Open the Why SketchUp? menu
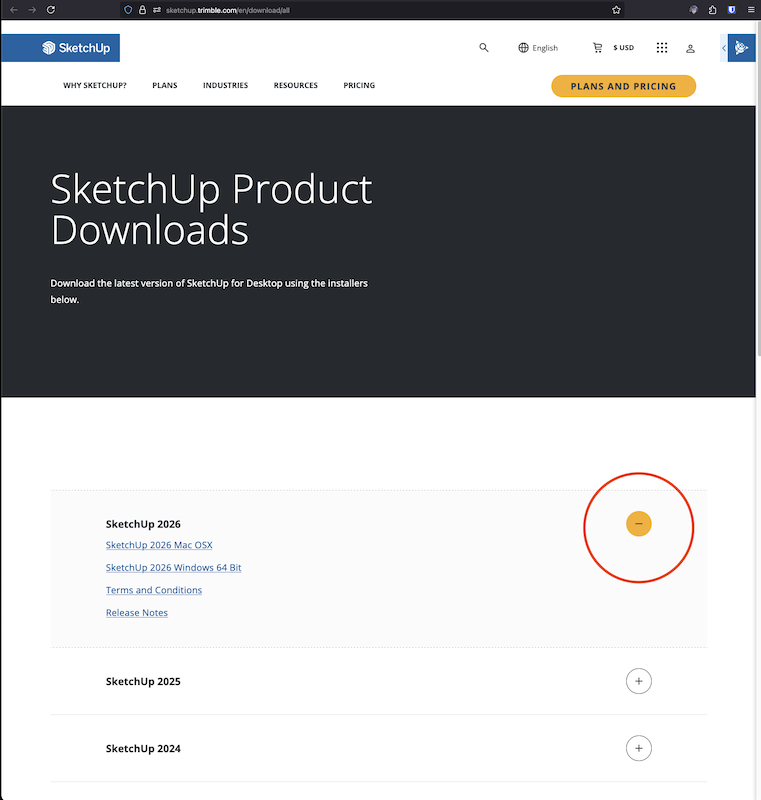Viewport: 761px width, 800px height. click(x=95, y=86)
